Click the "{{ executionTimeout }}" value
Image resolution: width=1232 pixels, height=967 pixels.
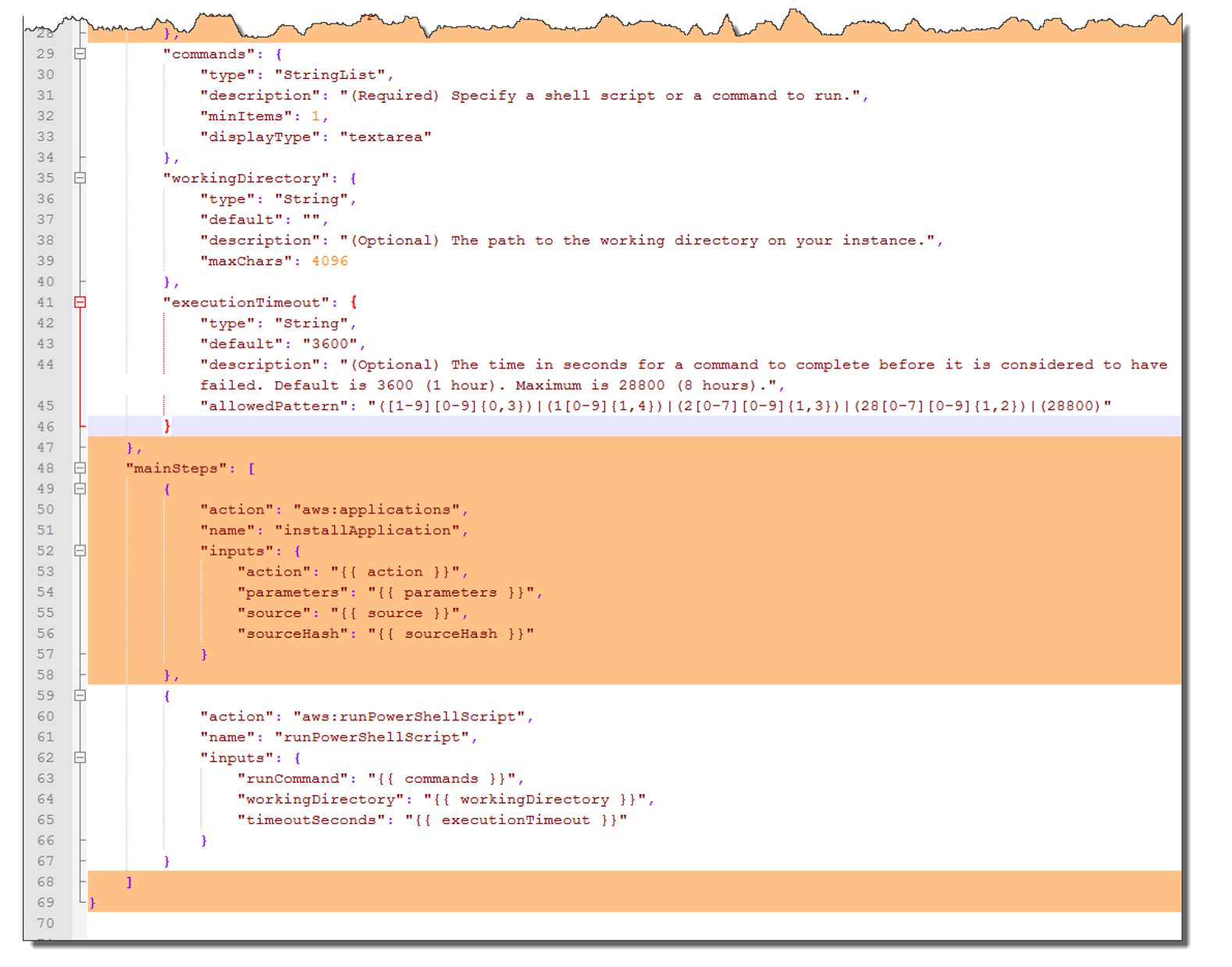click(x=516, y=820)
